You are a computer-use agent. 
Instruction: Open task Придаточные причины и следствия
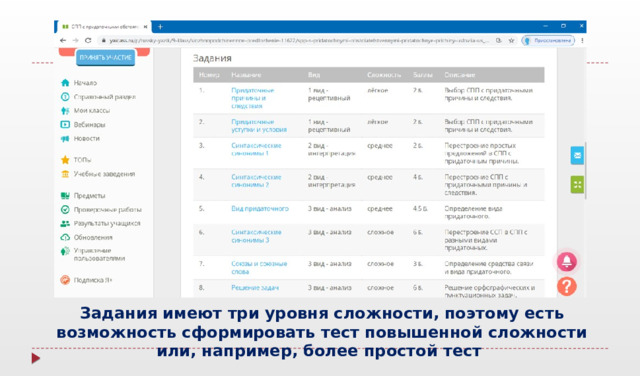[252, 98]
